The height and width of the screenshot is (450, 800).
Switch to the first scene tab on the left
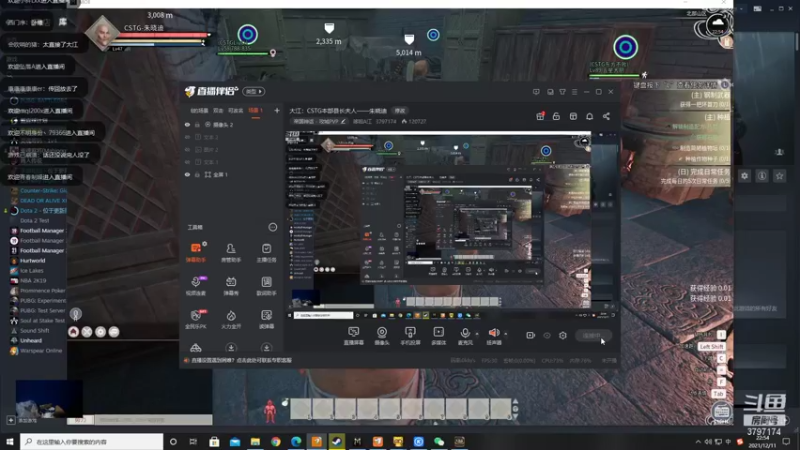pos(199,111)
